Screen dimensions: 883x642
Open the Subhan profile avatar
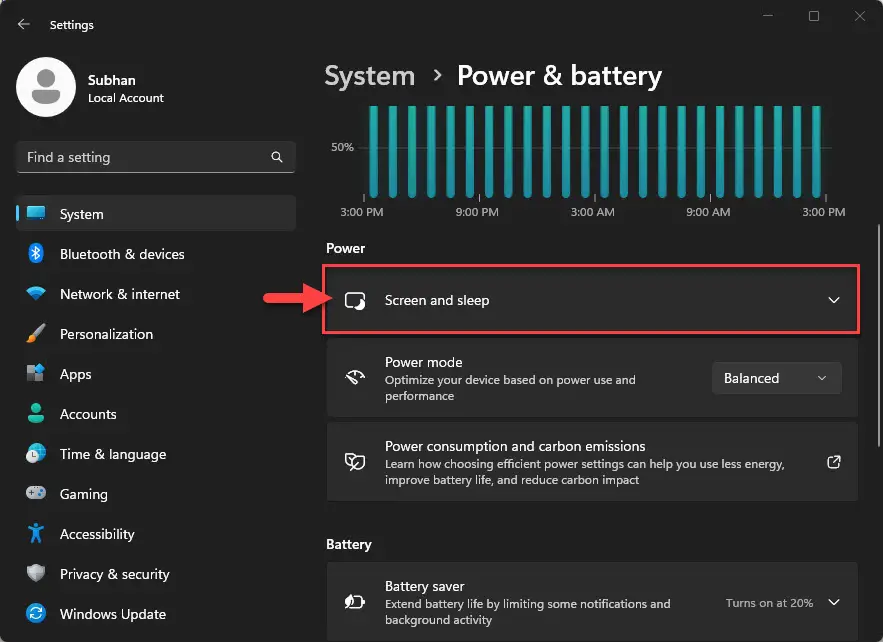[46, 87]
